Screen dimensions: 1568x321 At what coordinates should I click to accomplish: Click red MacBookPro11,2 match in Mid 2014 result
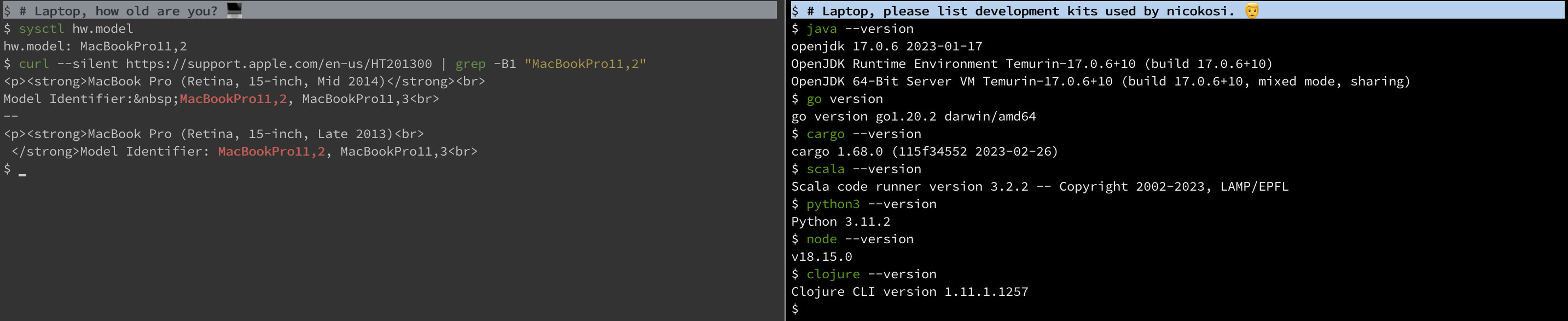click(233, 99)
